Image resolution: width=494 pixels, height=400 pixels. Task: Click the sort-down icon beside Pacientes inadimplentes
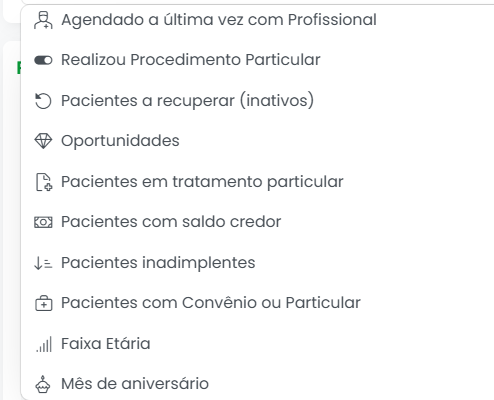coord(43,263)
